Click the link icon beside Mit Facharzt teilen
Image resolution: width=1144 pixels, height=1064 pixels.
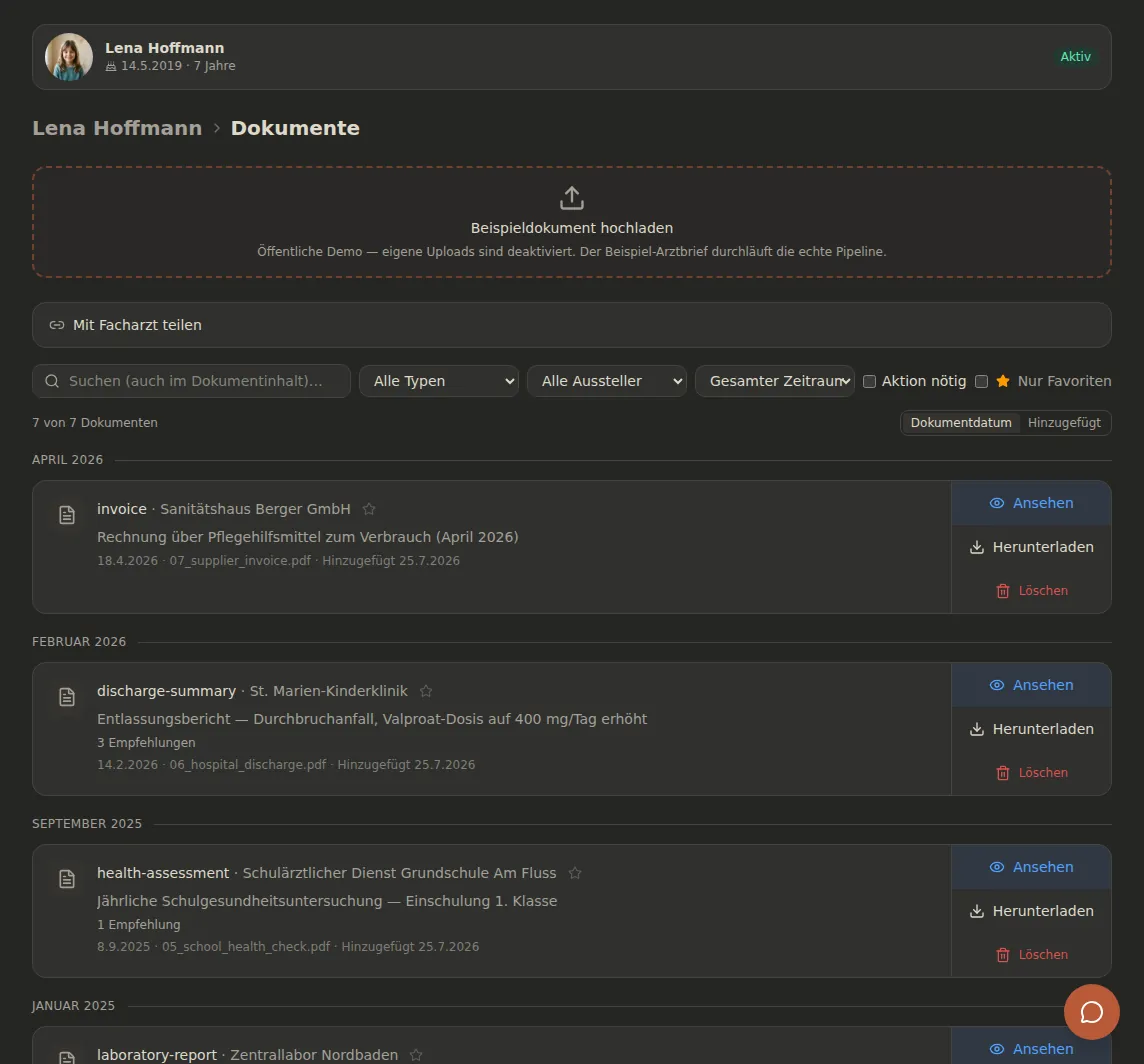56,325
